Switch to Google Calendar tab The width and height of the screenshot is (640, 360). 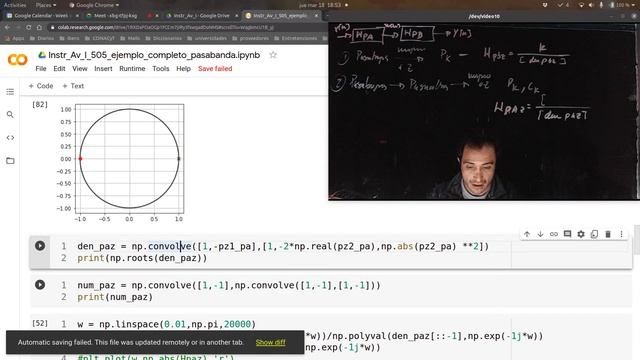coord(41,16)
